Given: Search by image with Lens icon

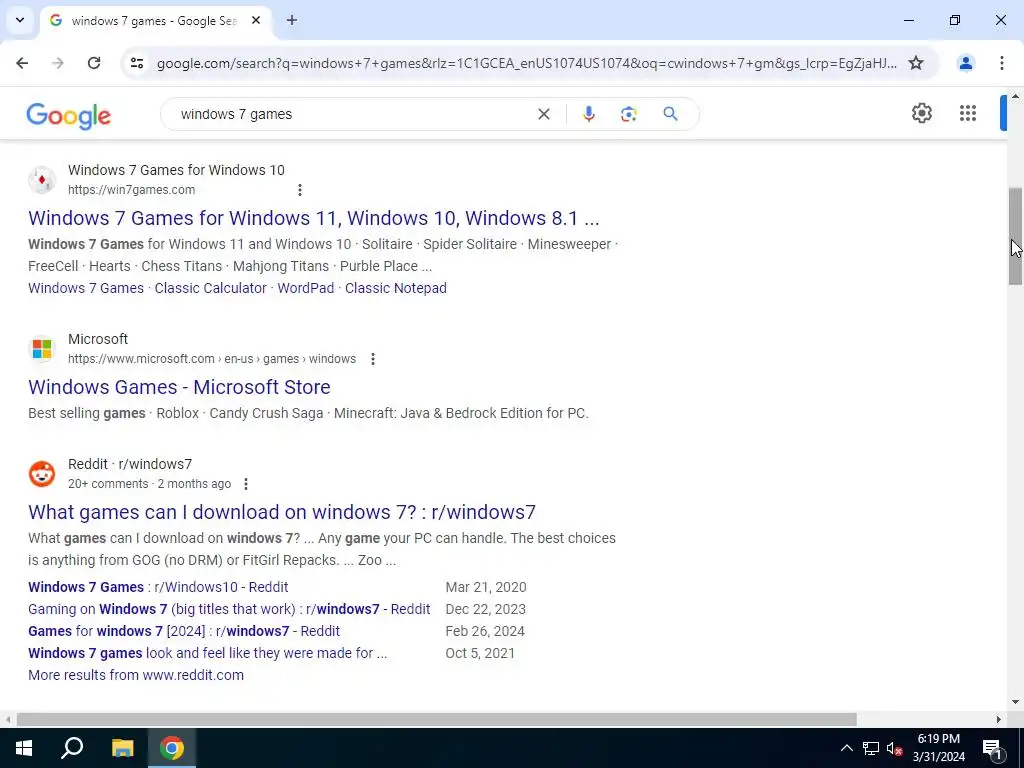Looking at the screenshot, I should [628, 114].
